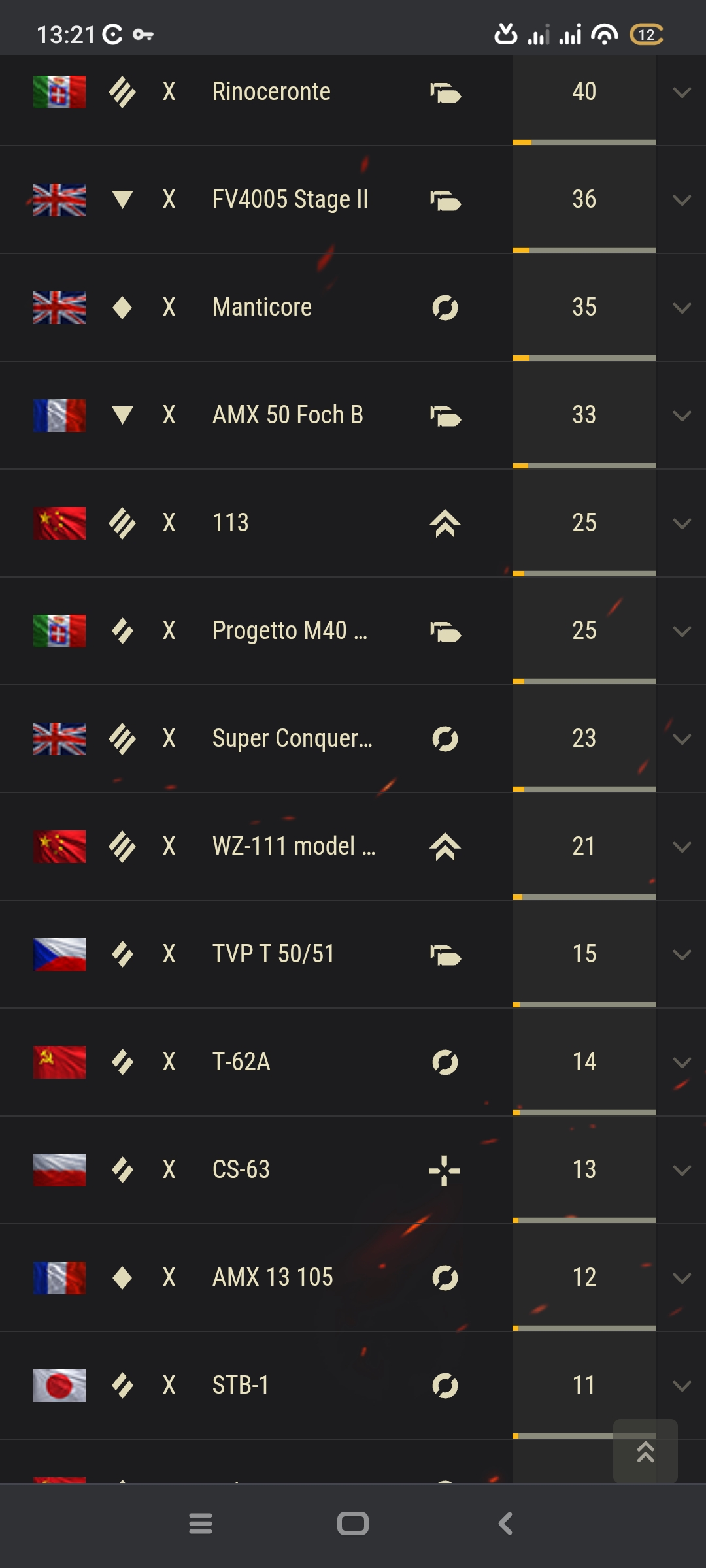The width and height of the screenshot is (706, 1568).
Task: Tap the light tank diamond icon for Manticore
Action: [x=122, y=308]
